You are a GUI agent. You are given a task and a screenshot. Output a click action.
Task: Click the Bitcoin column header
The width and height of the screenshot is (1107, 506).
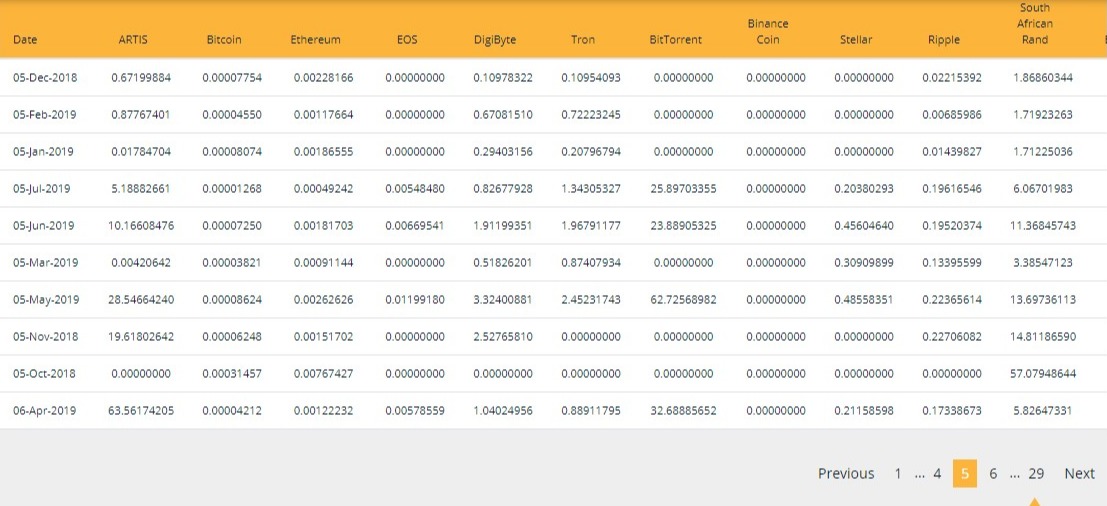tap(224, 40)
